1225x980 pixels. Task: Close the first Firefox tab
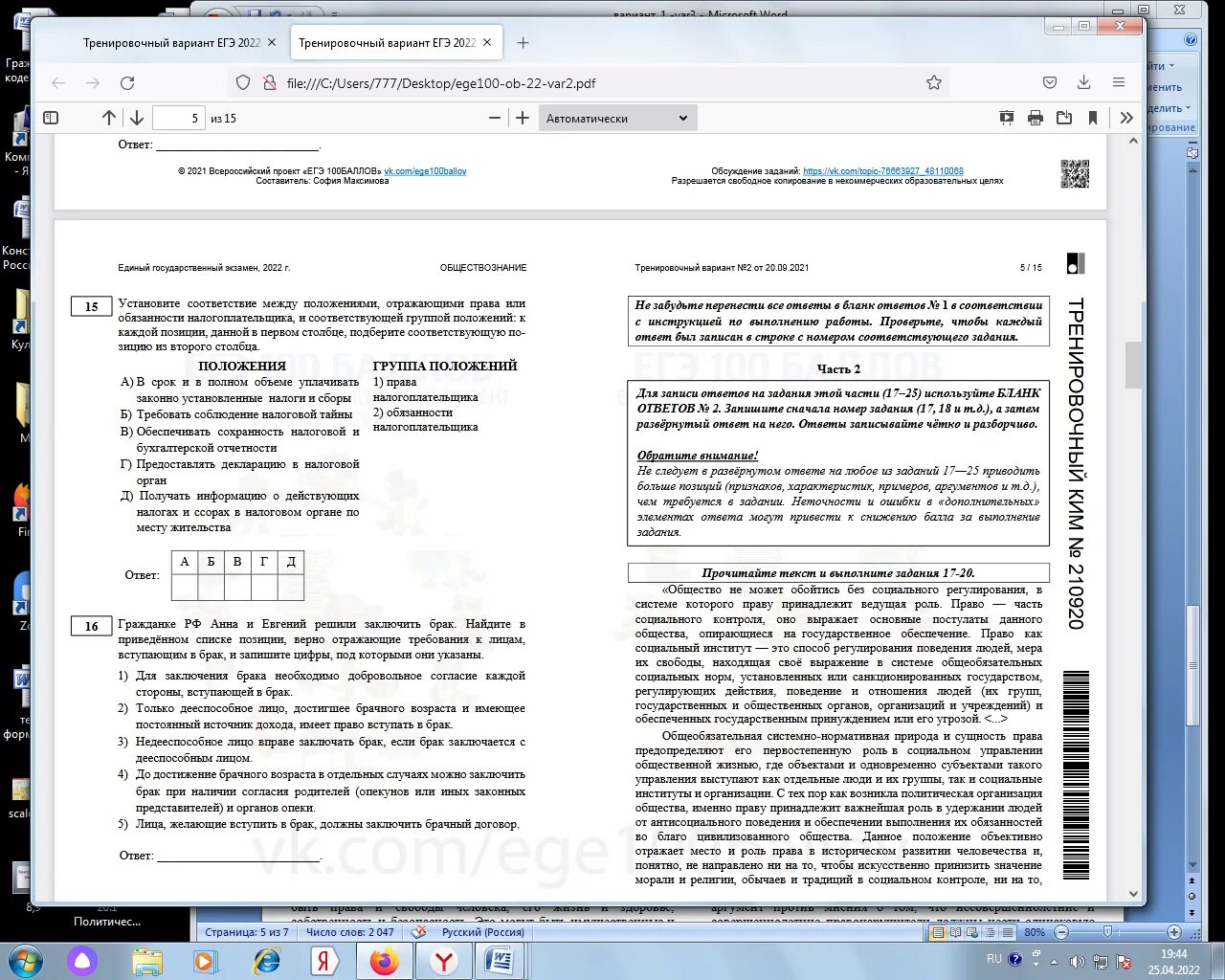point(272,43)
